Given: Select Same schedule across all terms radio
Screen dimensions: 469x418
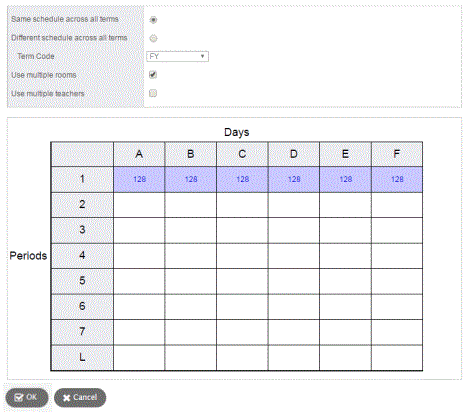Looking at the screenshot, I should click(153, 20).
